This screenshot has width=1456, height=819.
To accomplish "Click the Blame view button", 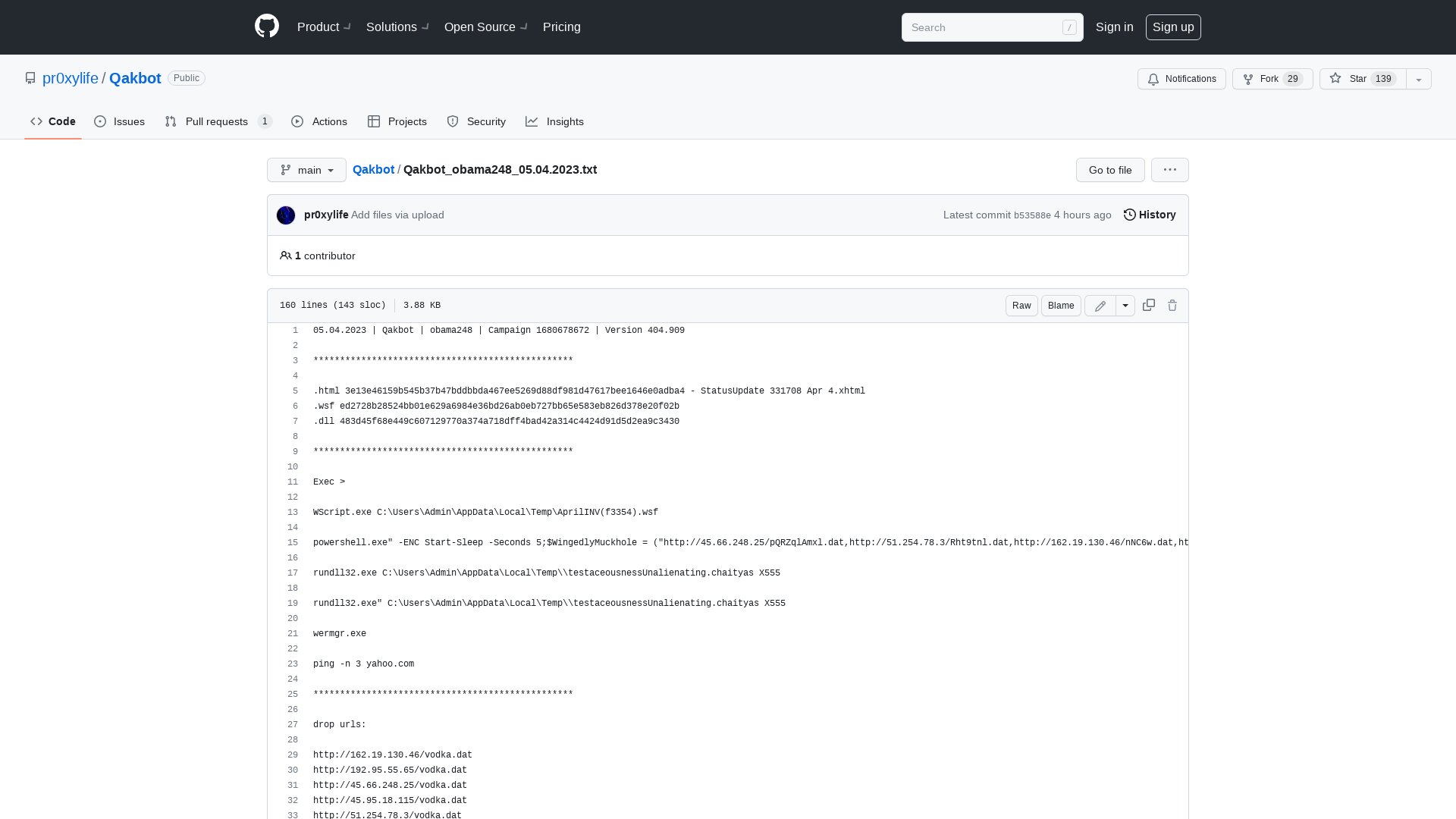I will tap(1060, 305).
